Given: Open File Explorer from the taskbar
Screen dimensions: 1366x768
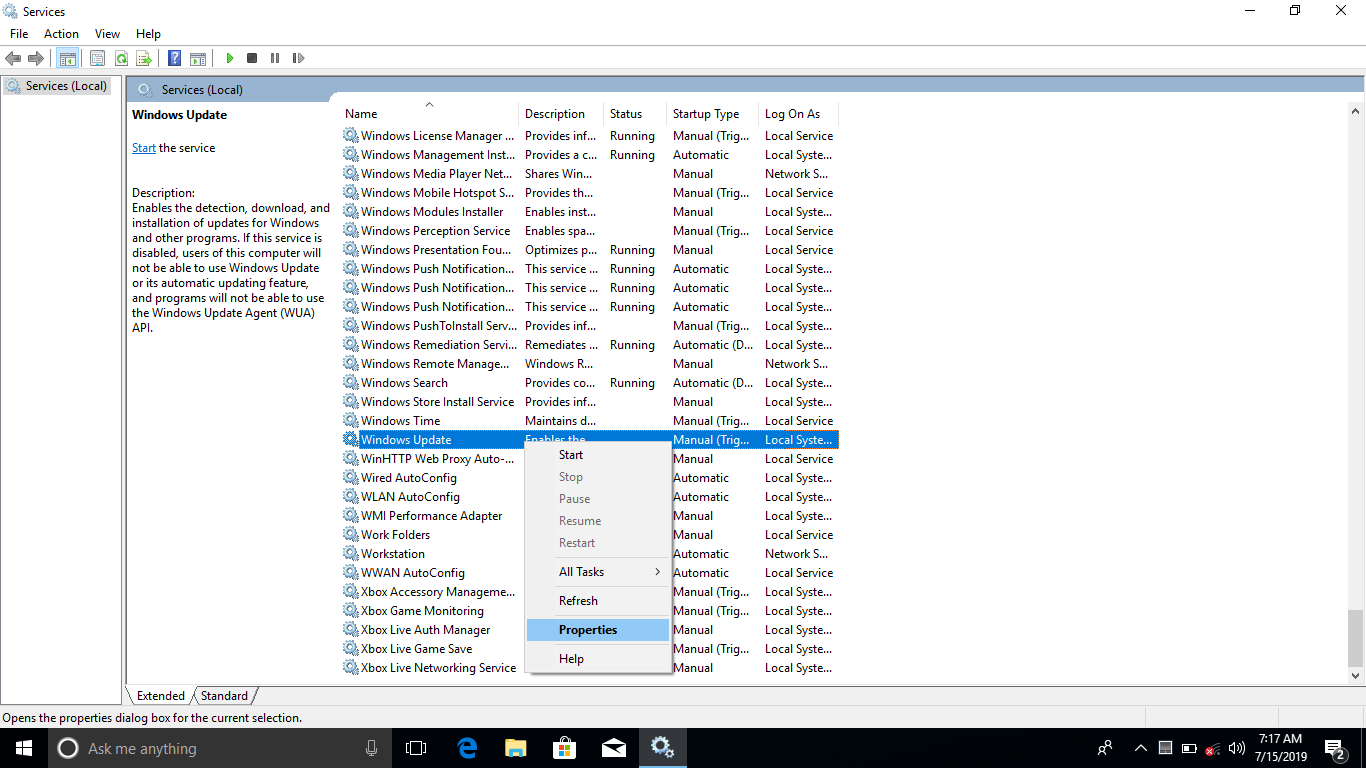Looking at the screenshot, I should 516,748.
